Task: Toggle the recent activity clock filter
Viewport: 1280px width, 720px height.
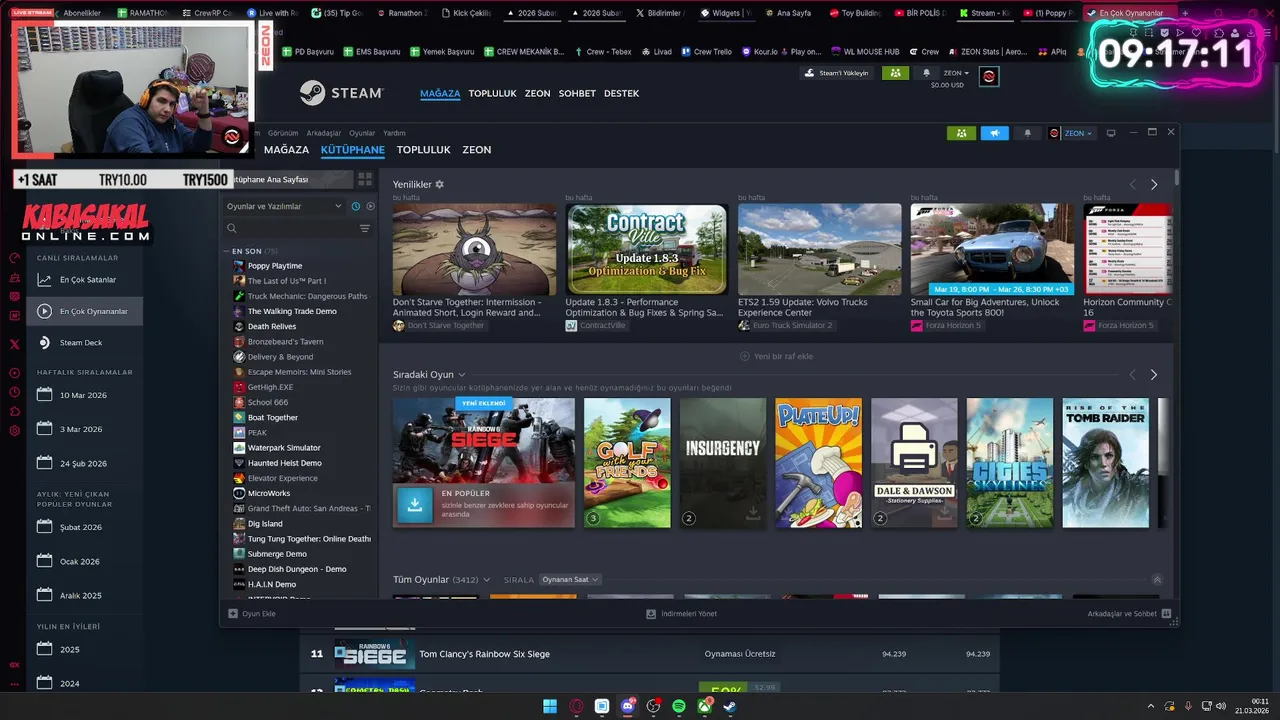Action: [355, 206]
